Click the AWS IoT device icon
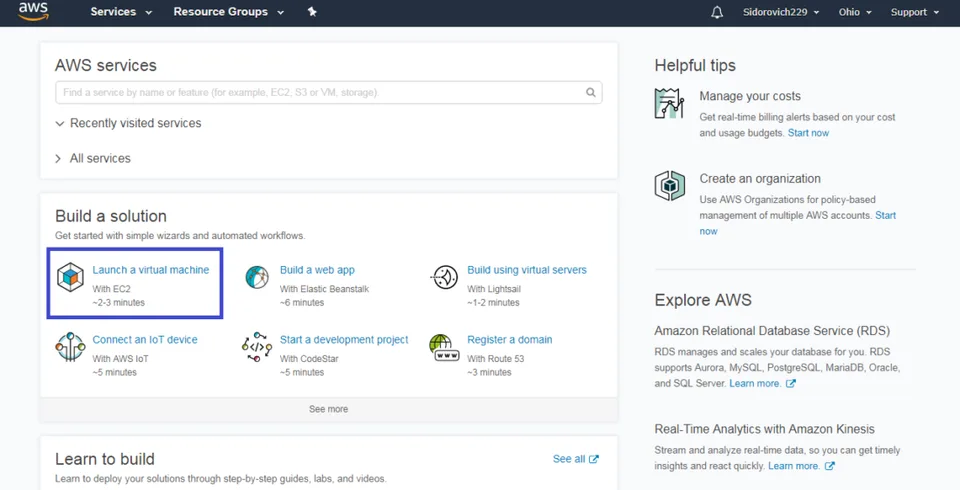Image resolution: width=960 pixels, height=490 pixels. tap(70, 347)
